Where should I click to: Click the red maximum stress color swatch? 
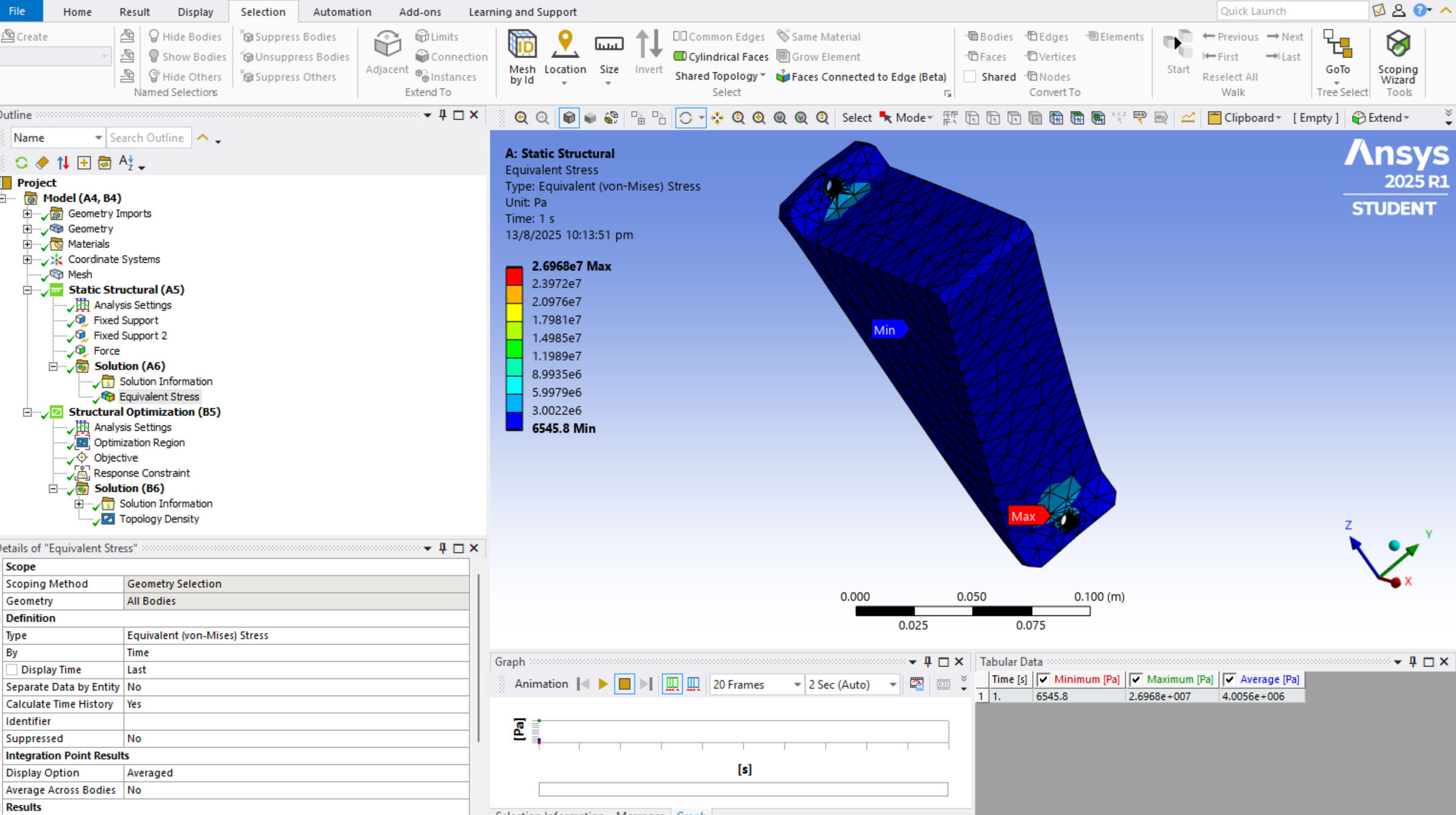(513, 276)
